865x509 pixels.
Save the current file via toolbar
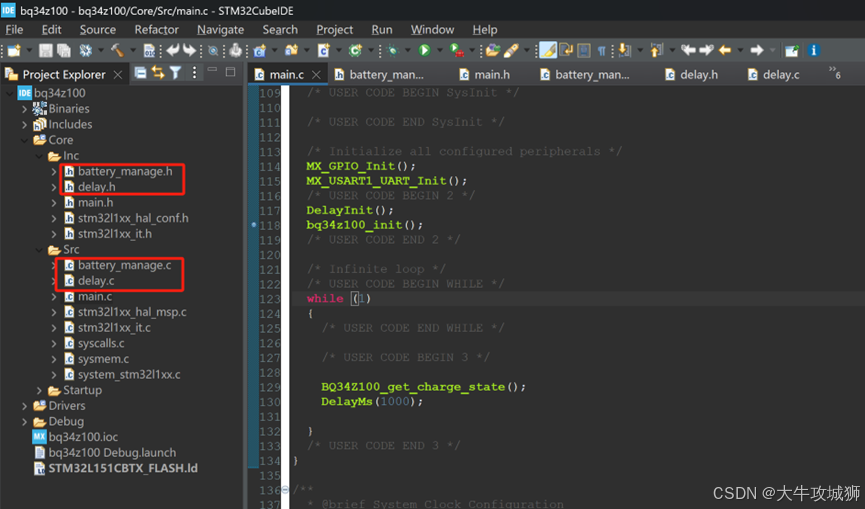pos(46,51)
